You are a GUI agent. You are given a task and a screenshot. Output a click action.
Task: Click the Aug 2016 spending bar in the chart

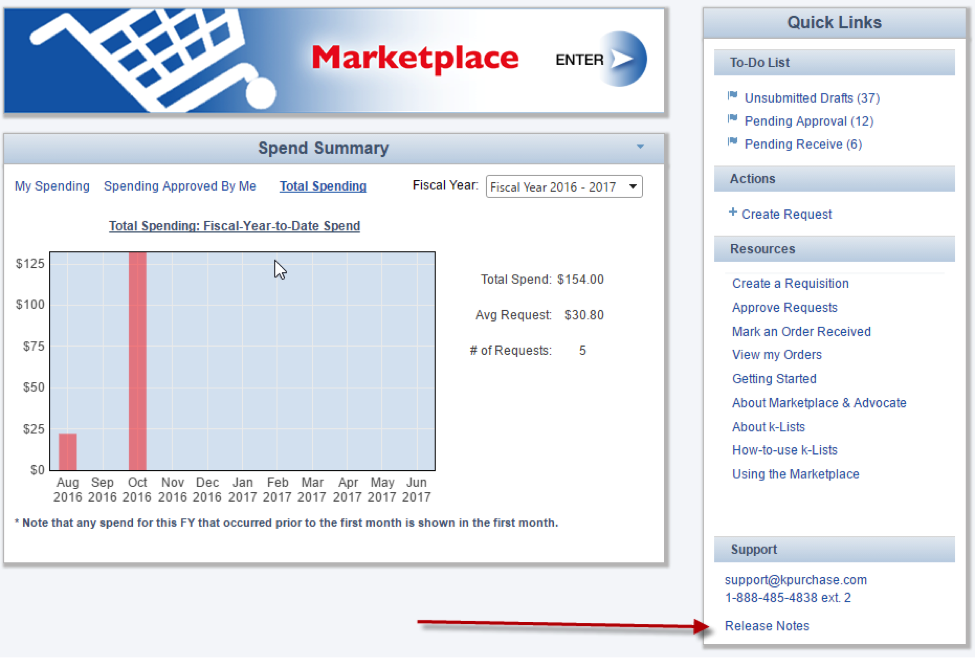(x=68, y=452)
